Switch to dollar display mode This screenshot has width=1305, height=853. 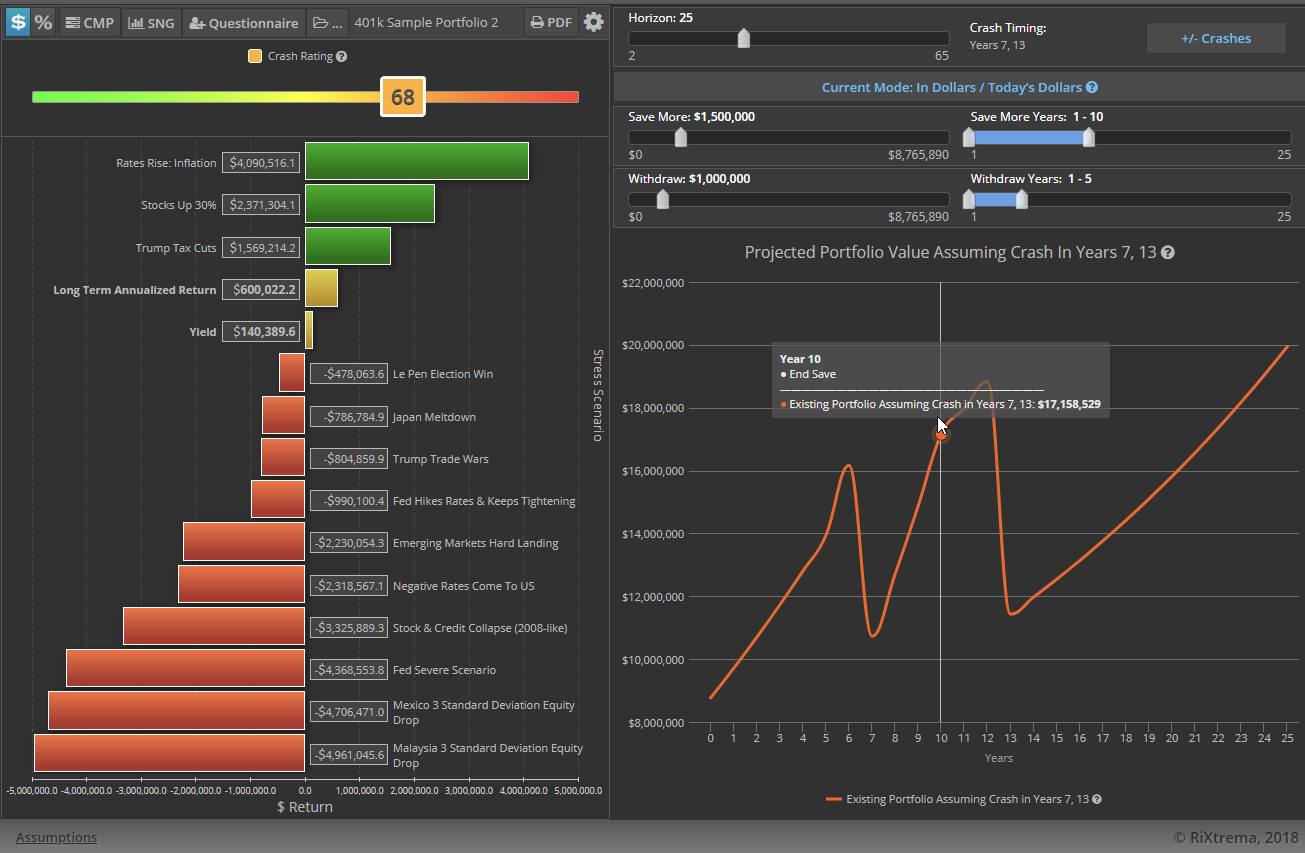tap(17, 22)
